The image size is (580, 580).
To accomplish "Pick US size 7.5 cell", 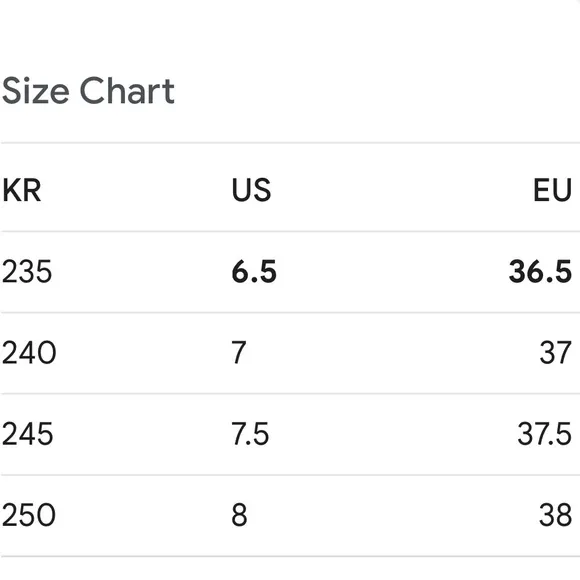I will click(250, 434).
